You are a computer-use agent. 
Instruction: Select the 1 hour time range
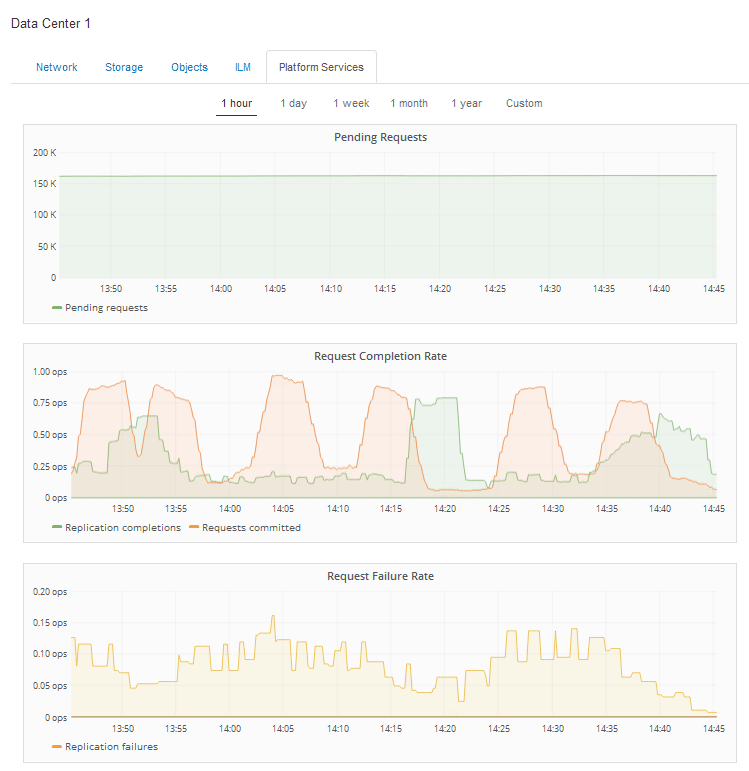(236, 103)
